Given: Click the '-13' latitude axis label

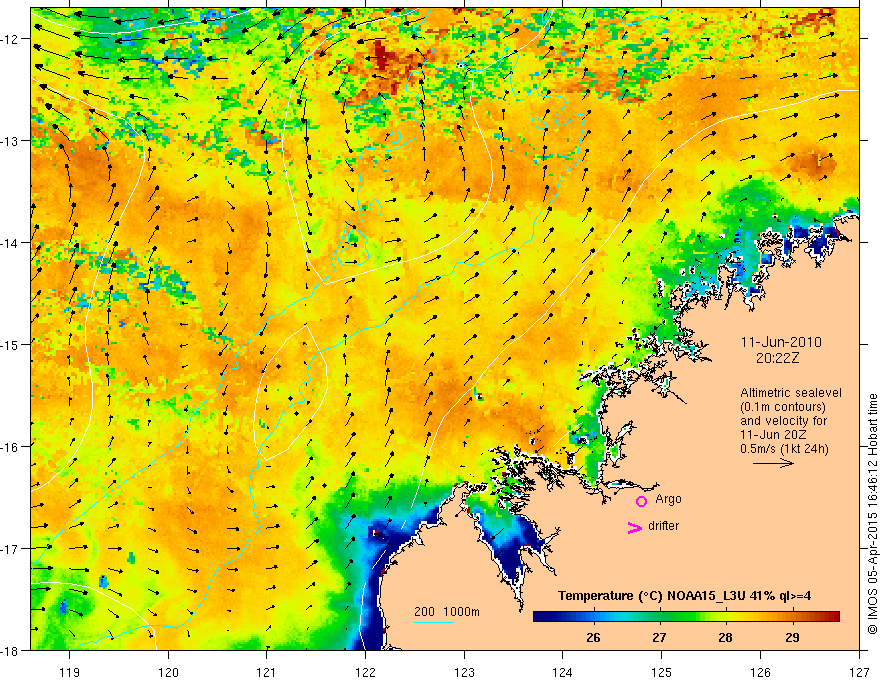Looking at the screenshot, I should pyautogui.click(x=10, y=141).
